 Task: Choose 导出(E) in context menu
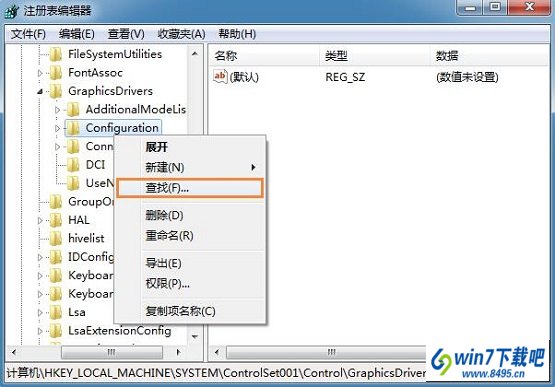coord(191,263)
